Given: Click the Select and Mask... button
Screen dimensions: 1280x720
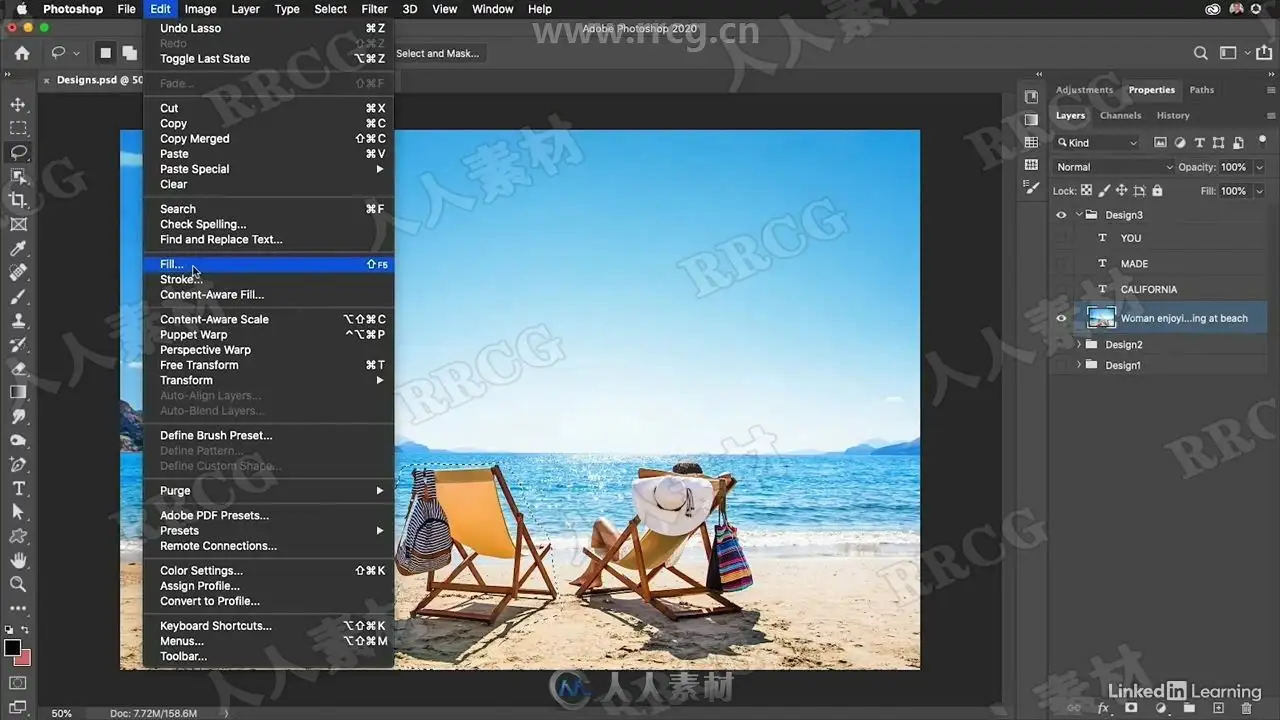Looking at the screenshot, I should [437, 53].
